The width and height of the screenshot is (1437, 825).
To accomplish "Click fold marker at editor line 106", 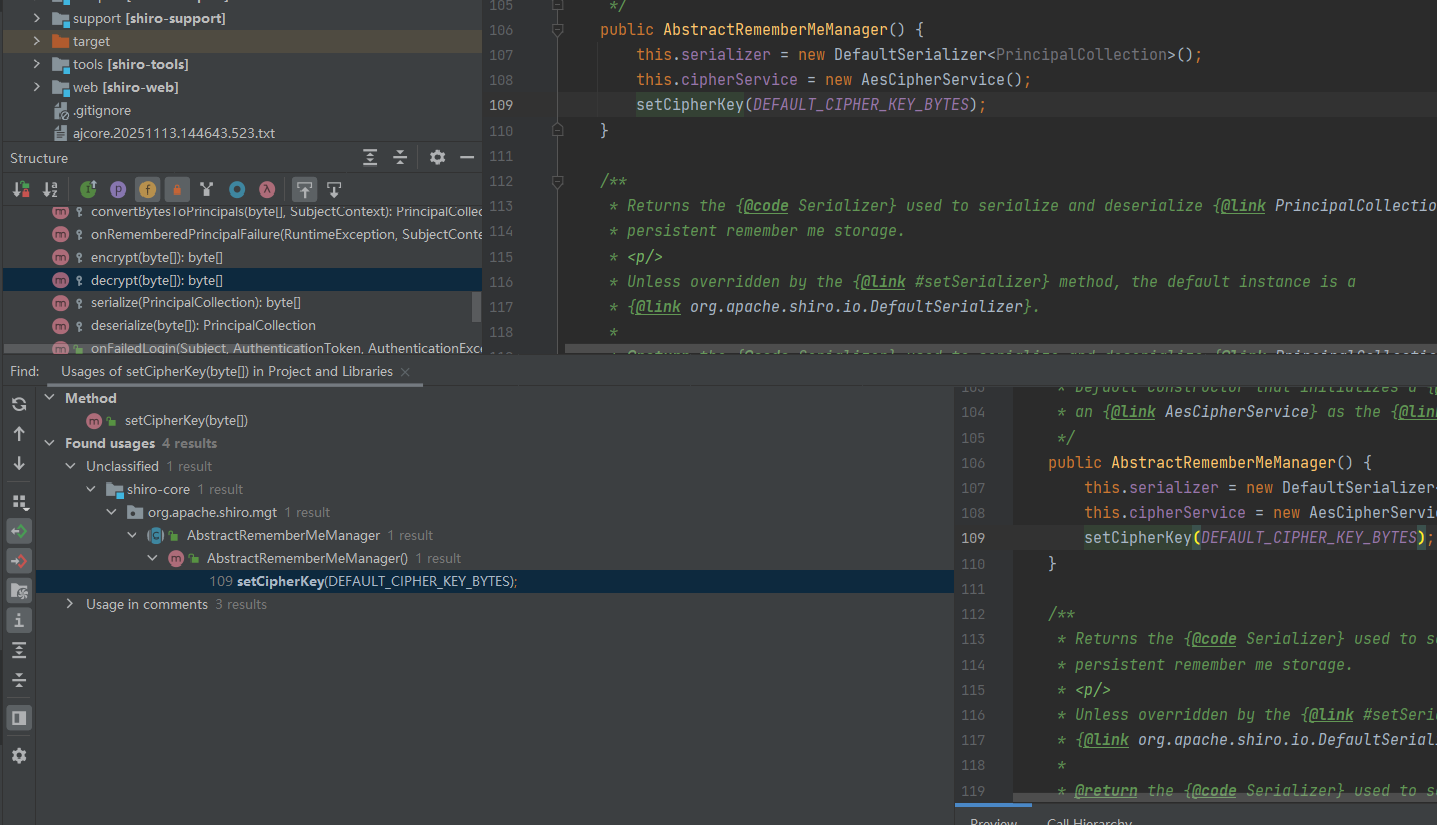I will (x=558, y=30).
